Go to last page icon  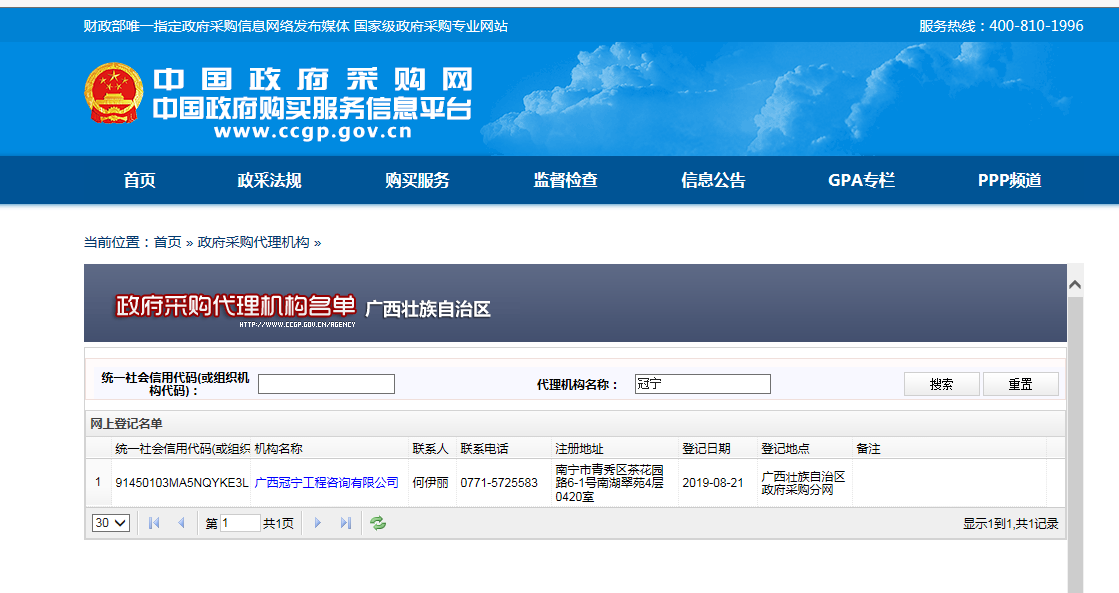tap(345, 523)
